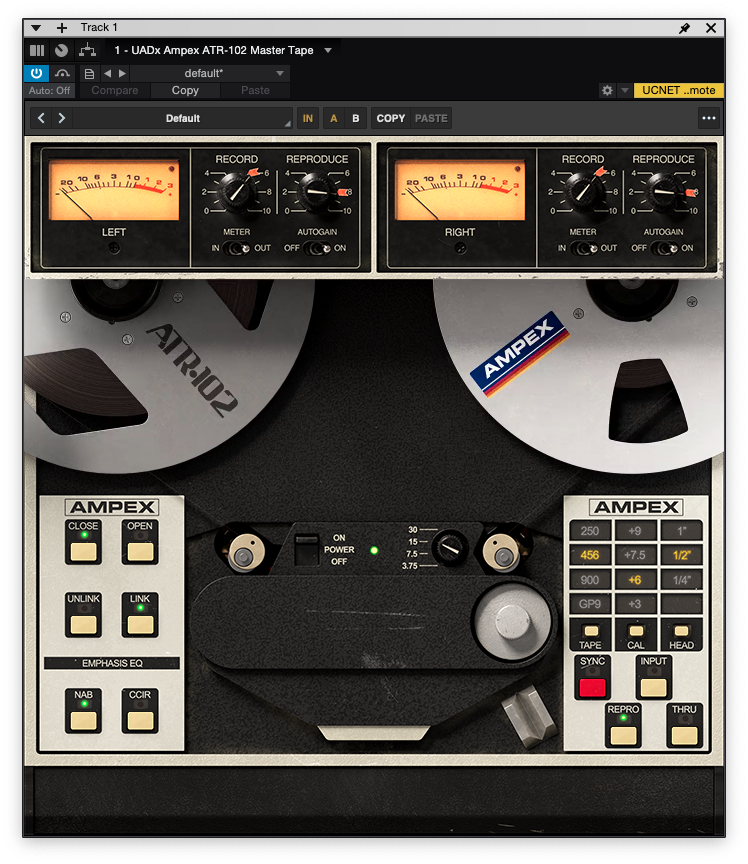Click the automation read mode icon

pos(62,73)
